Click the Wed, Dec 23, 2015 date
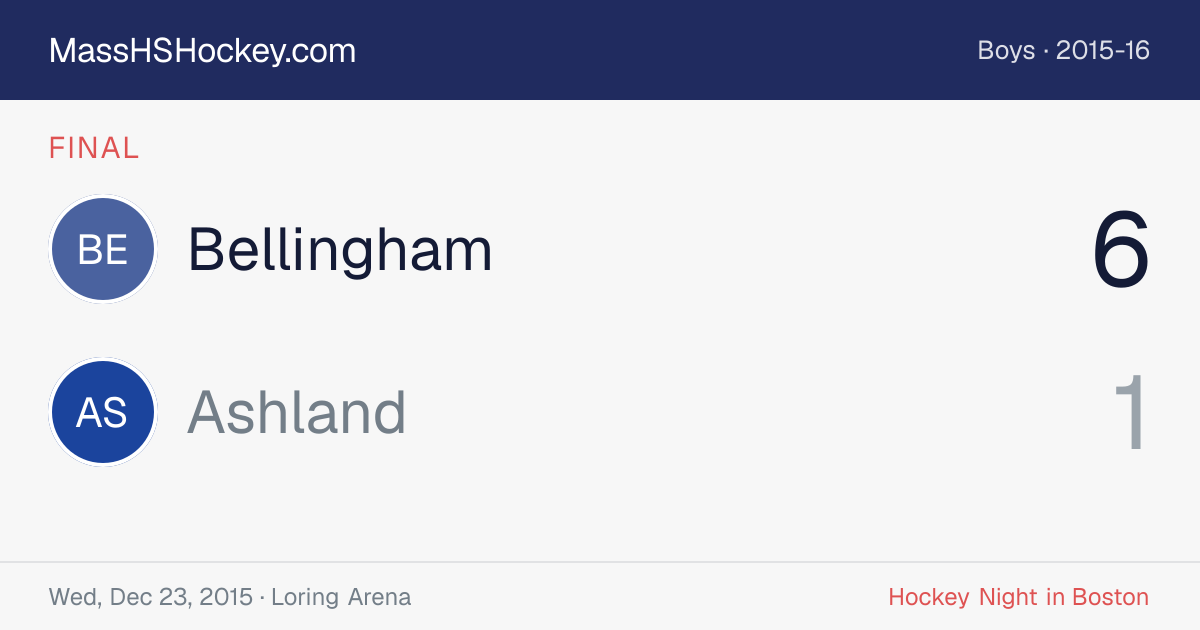 (150, 598)
